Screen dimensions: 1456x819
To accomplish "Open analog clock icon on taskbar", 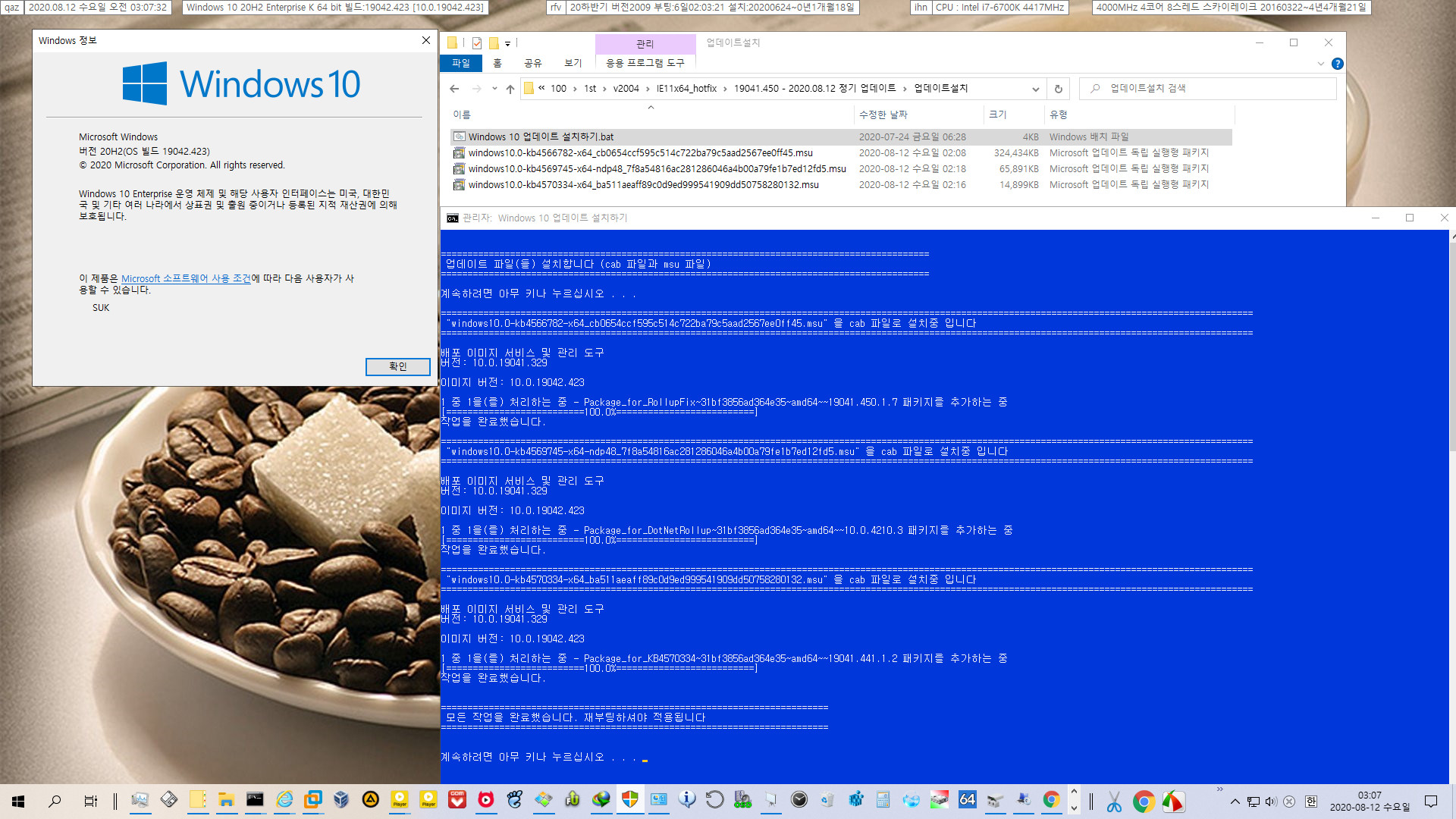I will (799, 800).
